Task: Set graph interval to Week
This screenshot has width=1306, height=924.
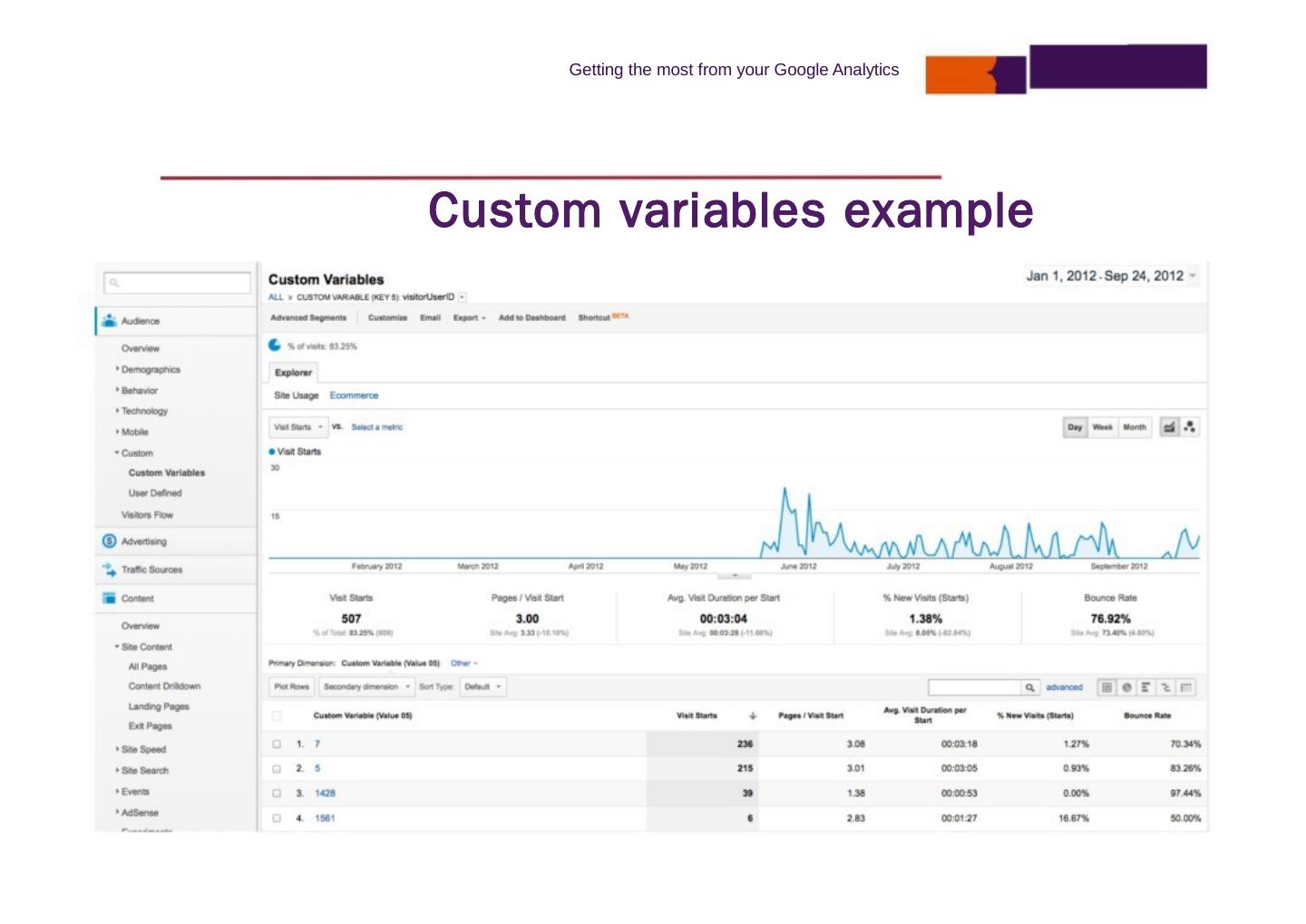Action: tap(1102, 427)
